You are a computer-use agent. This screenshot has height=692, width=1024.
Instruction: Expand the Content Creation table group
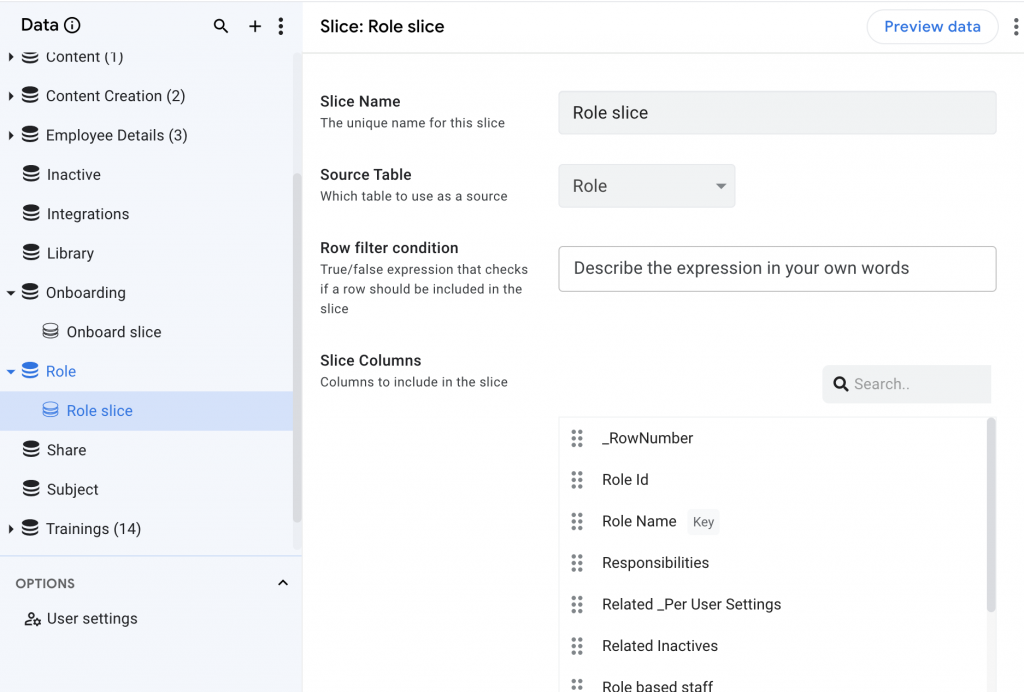coord(11,96)
